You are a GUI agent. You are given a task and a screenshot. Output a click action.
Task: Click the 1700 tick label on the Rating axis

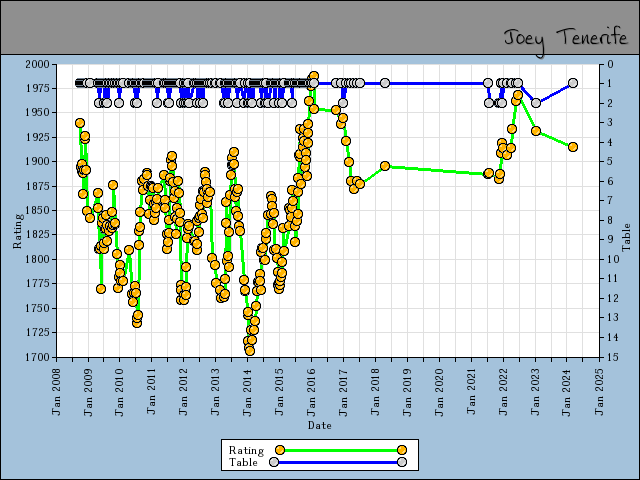pyautogui.click(x=37, y=357)
